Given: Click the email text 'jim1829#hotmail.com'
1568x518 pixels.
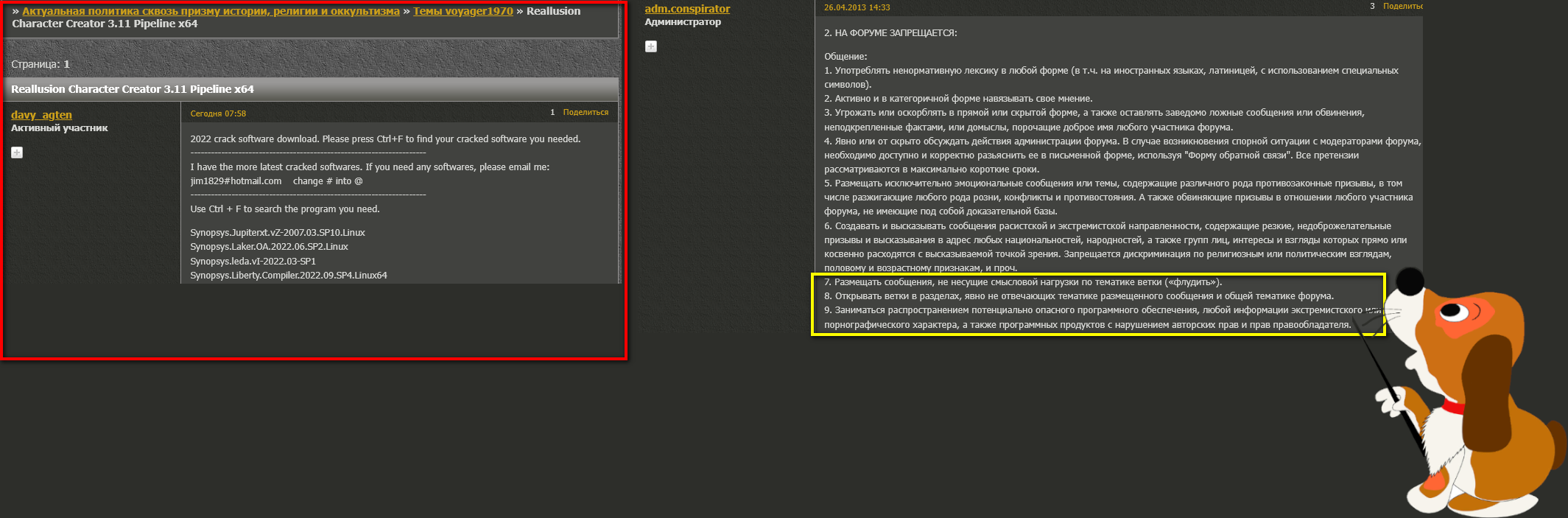Looking at the screenshot, I should (x=236, y=181).
